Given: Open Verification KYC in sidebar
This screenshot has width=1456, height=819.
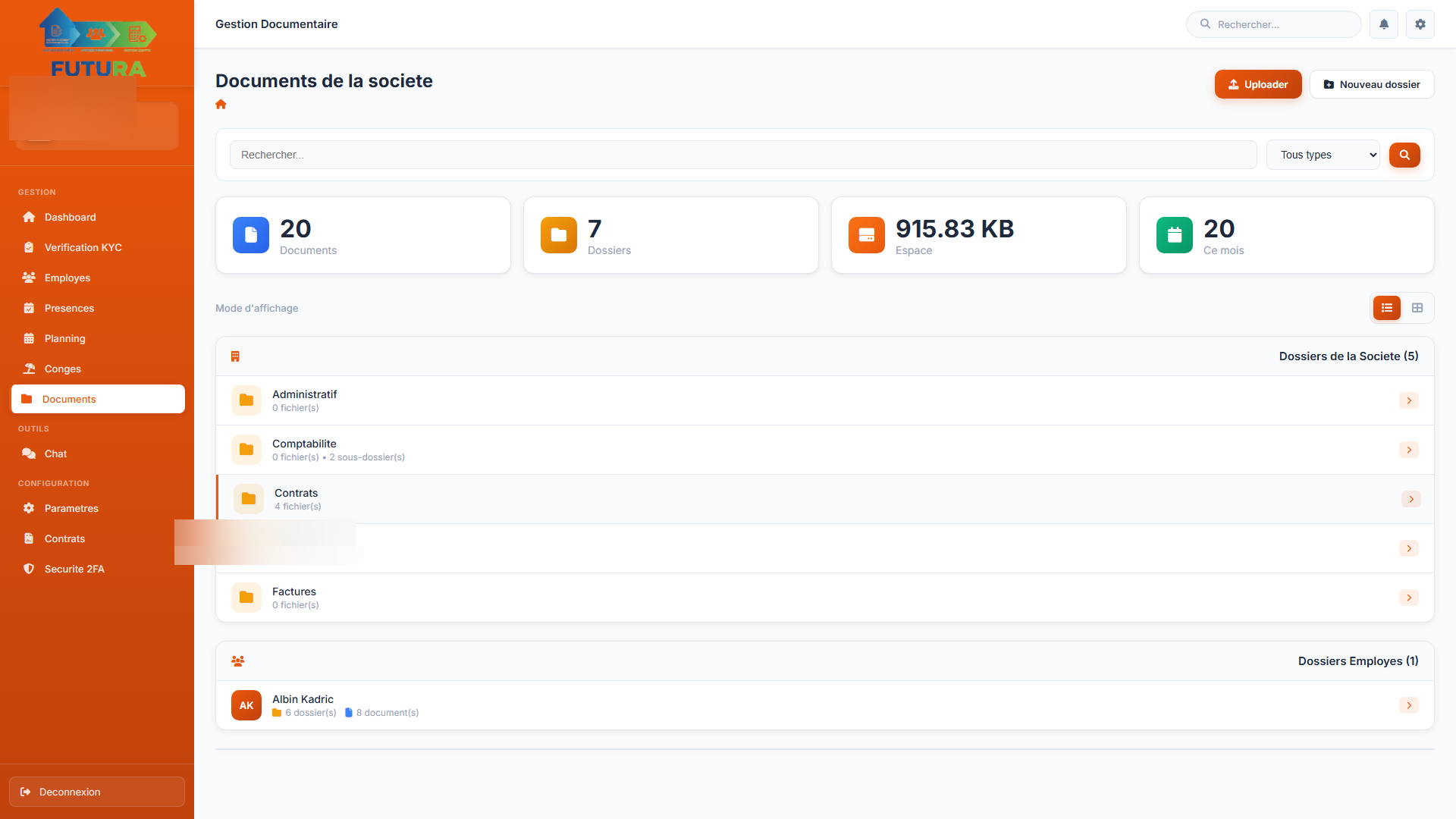Looking at the screenshot, I should click(83, 247).
